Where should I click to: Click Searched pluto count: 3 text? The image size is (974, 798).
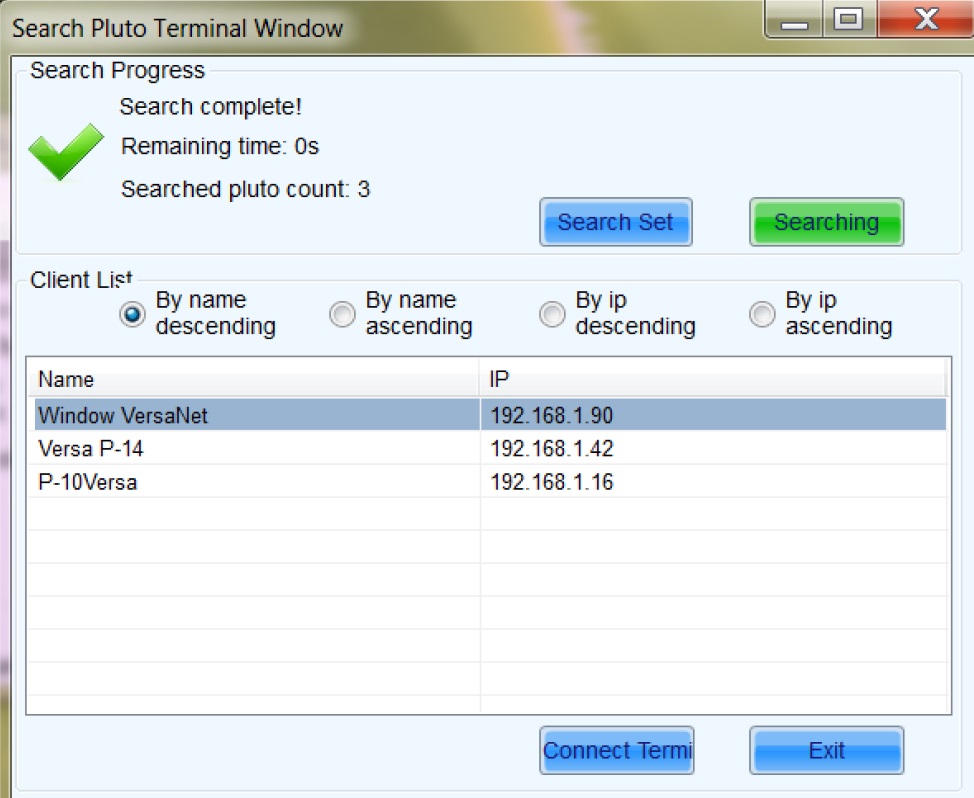click(x=245, y=189)
